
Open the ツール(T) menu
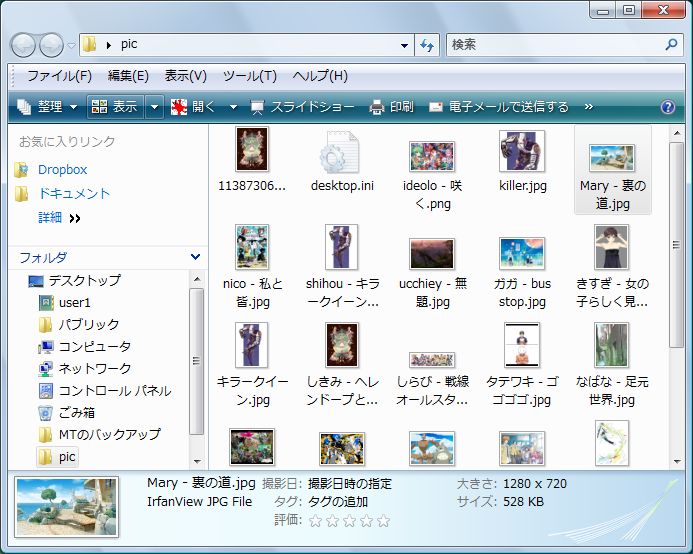coord(250,76)
